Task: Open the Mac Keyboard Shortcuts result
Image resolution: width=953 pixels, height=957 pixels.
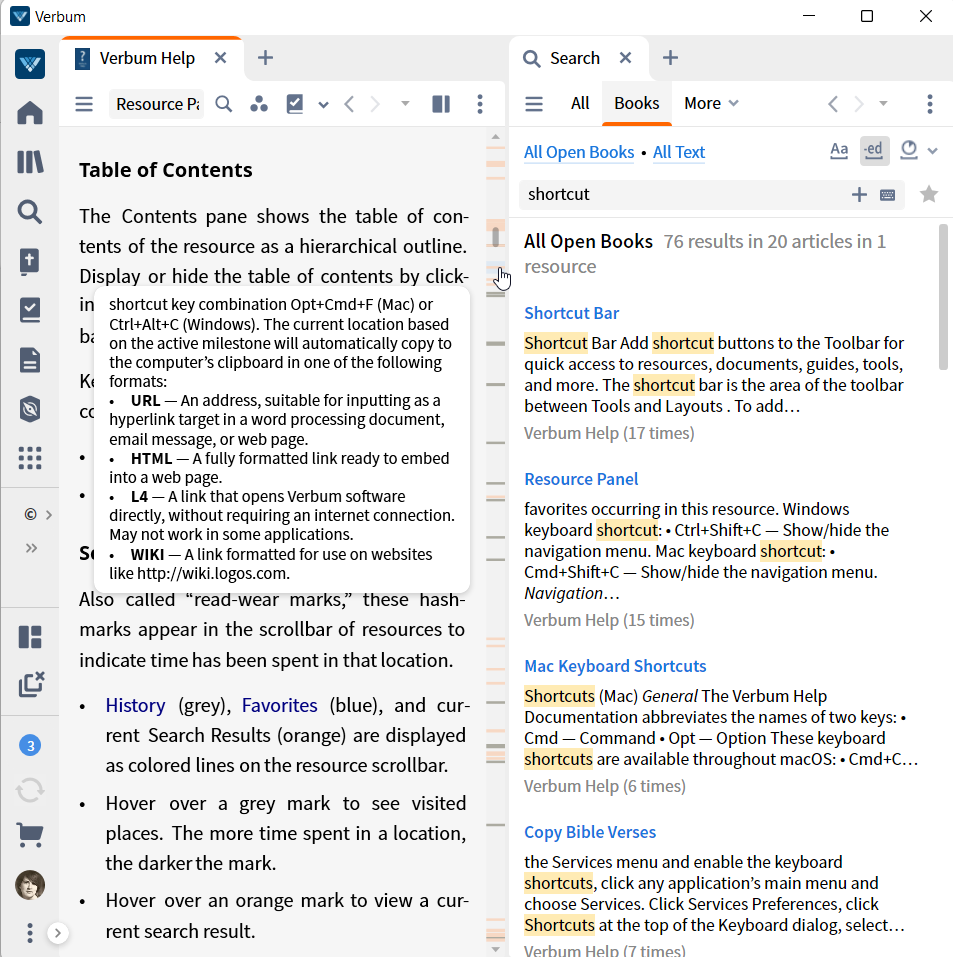Action: [615, 666]
